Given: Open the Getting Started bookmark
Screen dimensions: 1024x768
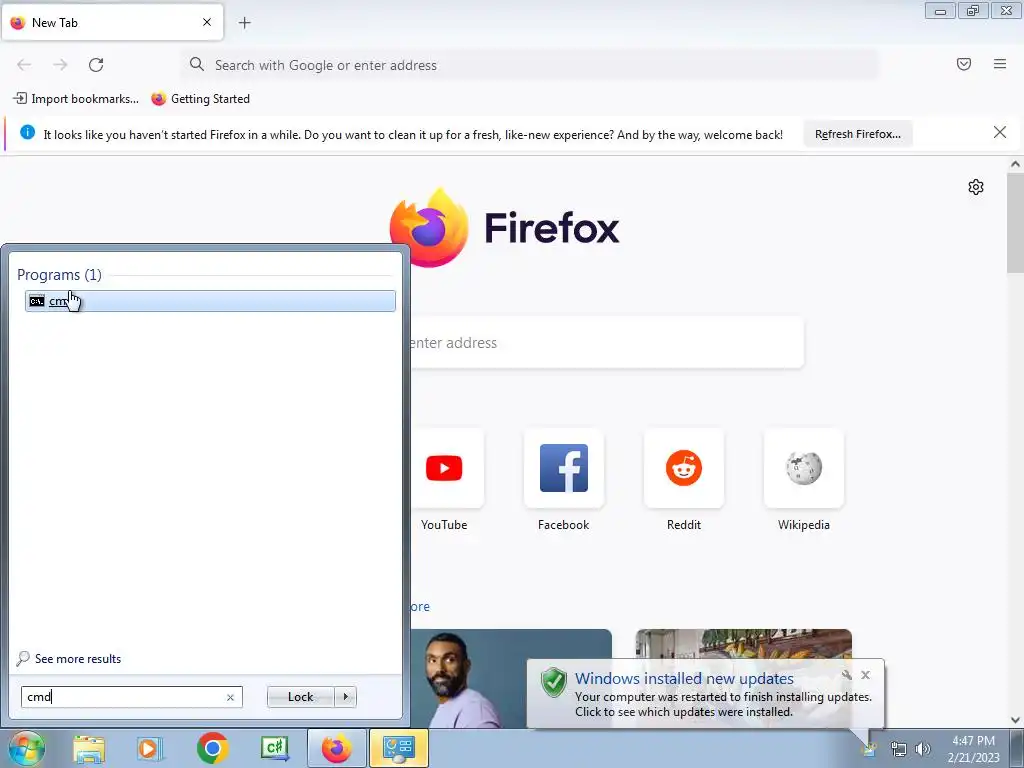Looking at the screenshot, I should (200, 99).
